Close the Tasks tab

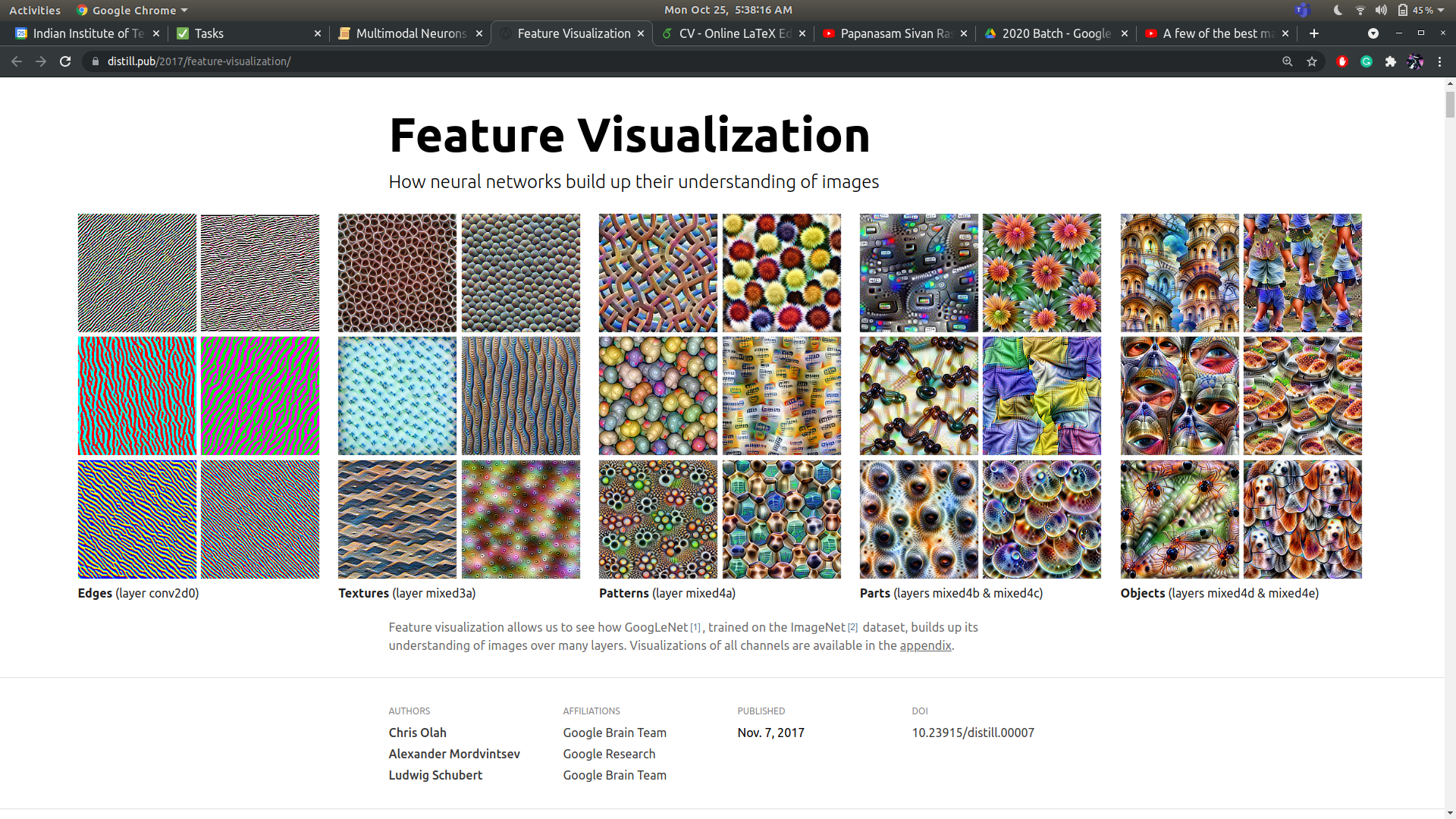pyautogui.click(x=317, y=33)
